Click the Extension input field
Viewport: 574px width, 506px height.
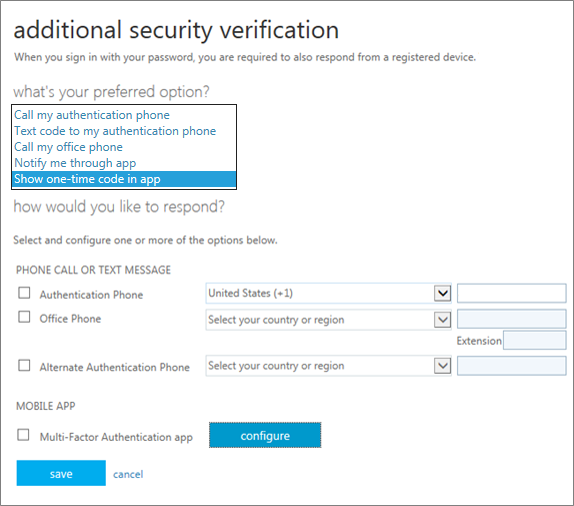pos(535,341)
